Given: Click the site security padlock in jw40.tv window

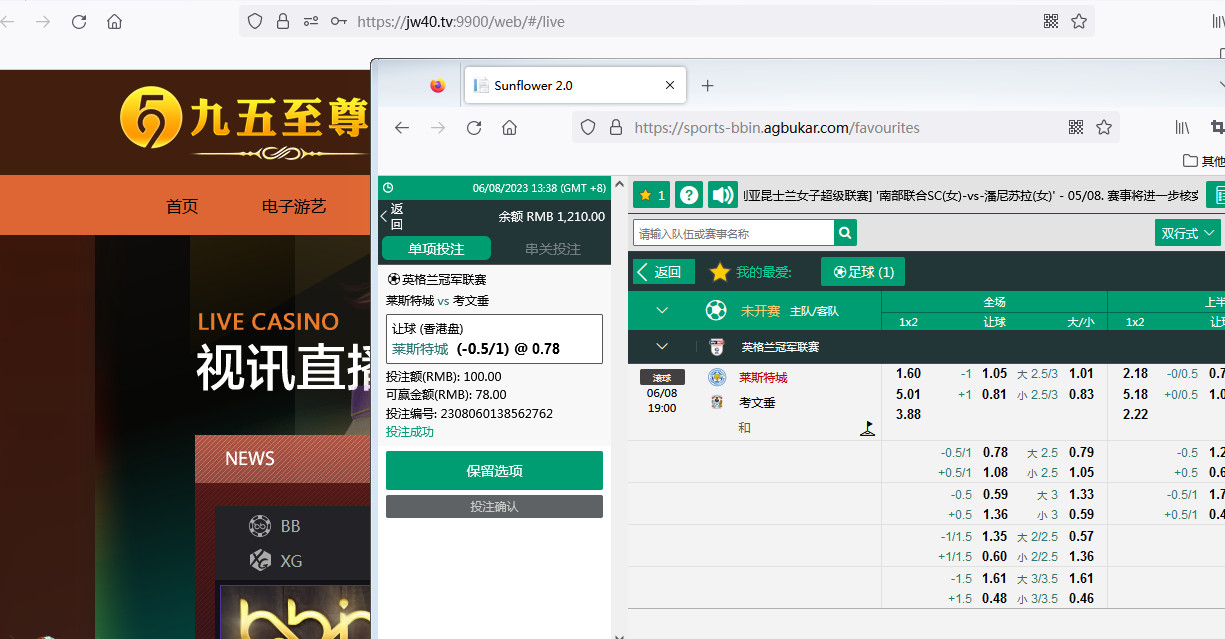Looking at the screenshot, I should [x=283, y=21].
